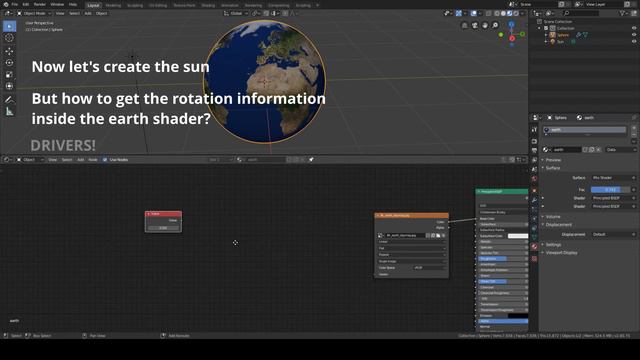Open the Surface Mix Shader dropdown
The width and height of the screenshot is (640, 360).
613,178
